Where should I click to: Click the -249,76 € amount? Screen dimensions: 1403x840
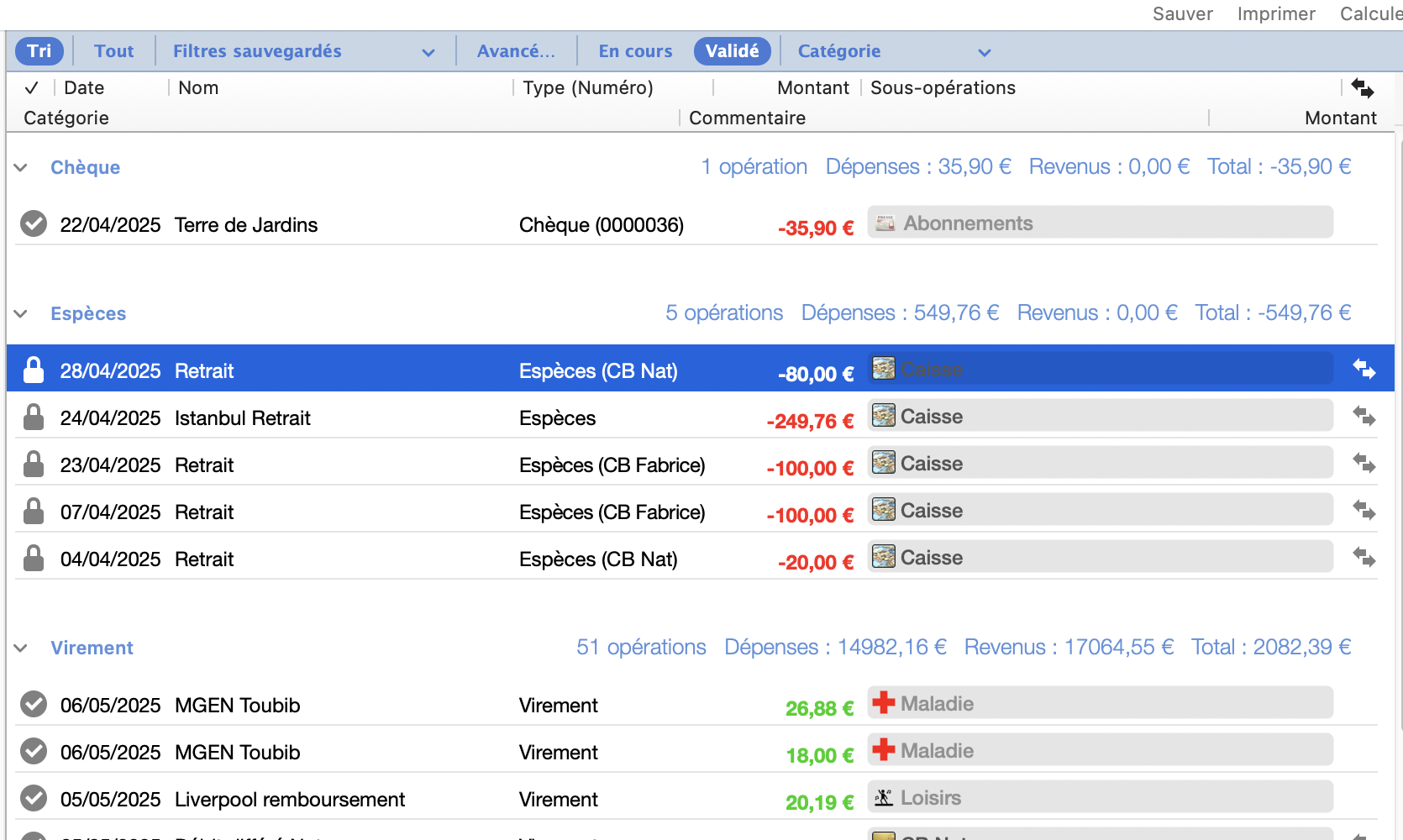coord(810,421)
